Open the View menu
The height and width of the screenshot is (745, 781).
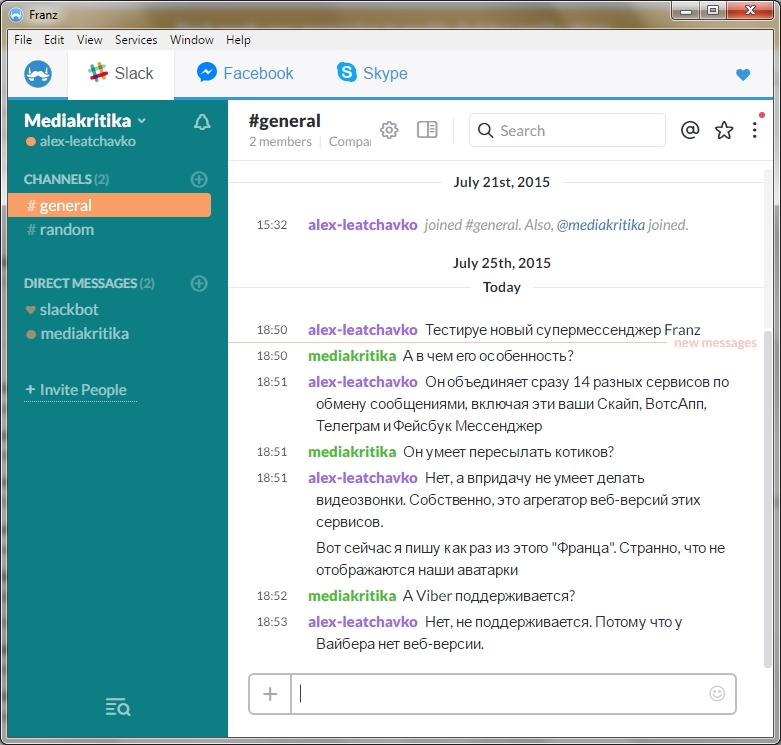point(90,40)
